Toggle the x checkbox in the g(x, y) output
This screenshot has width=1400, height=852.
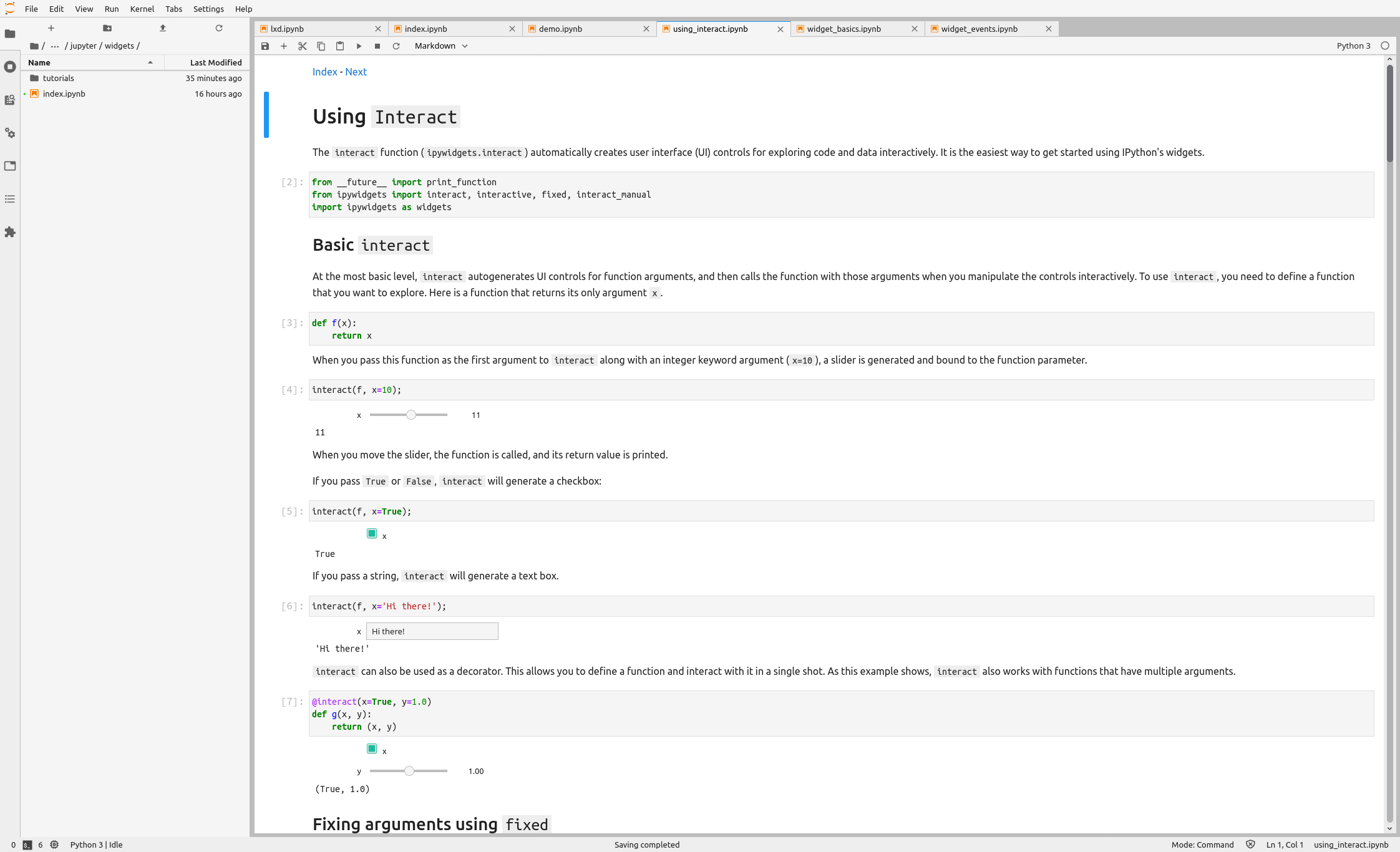click(x=372, y=749)
